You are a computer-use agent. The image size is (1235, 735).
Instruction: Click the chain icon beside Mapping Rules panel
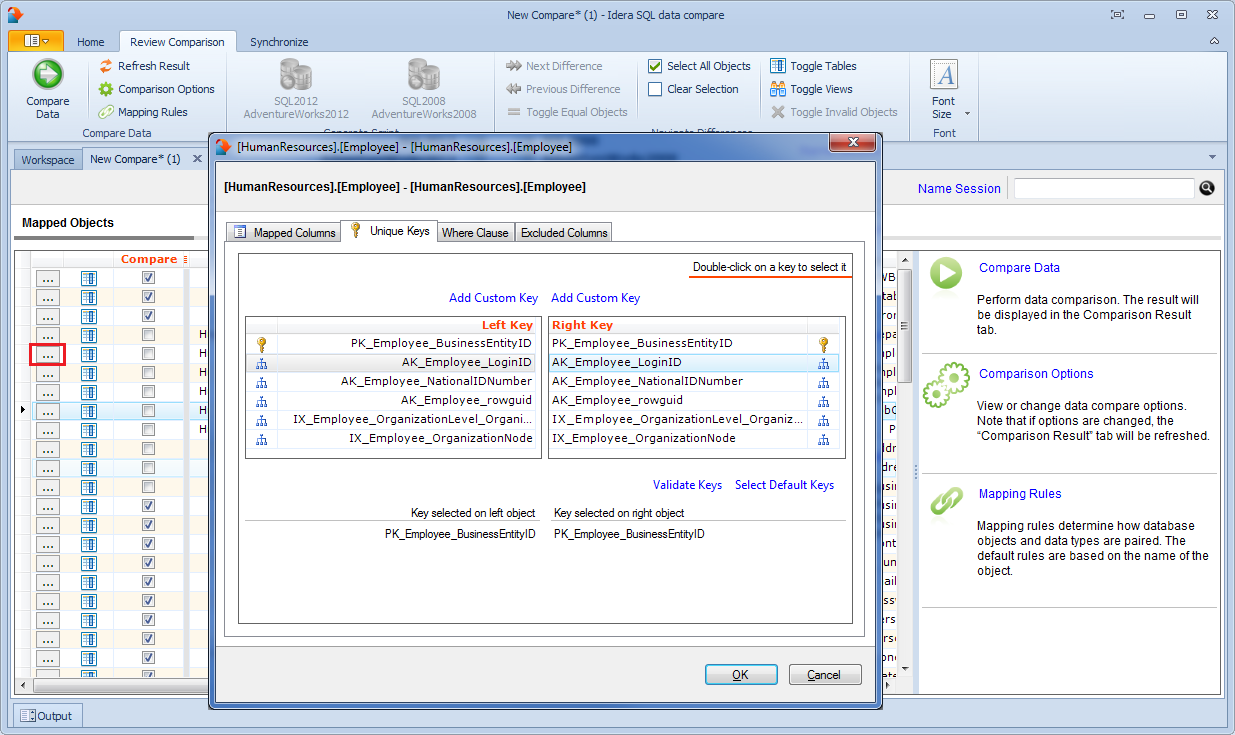point(946,501)
